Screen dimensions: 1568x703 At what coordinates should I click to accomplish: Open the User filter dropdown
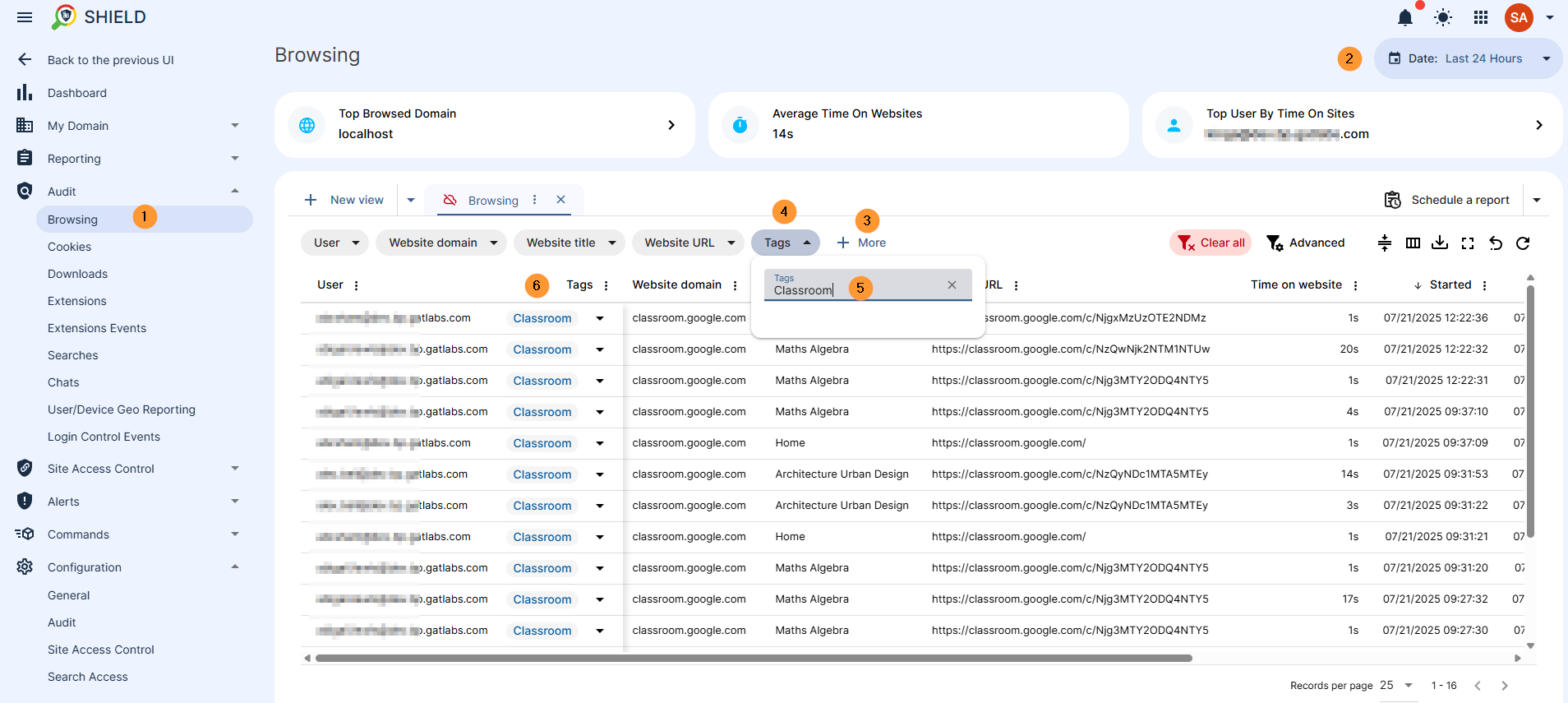tap(334, 243)
